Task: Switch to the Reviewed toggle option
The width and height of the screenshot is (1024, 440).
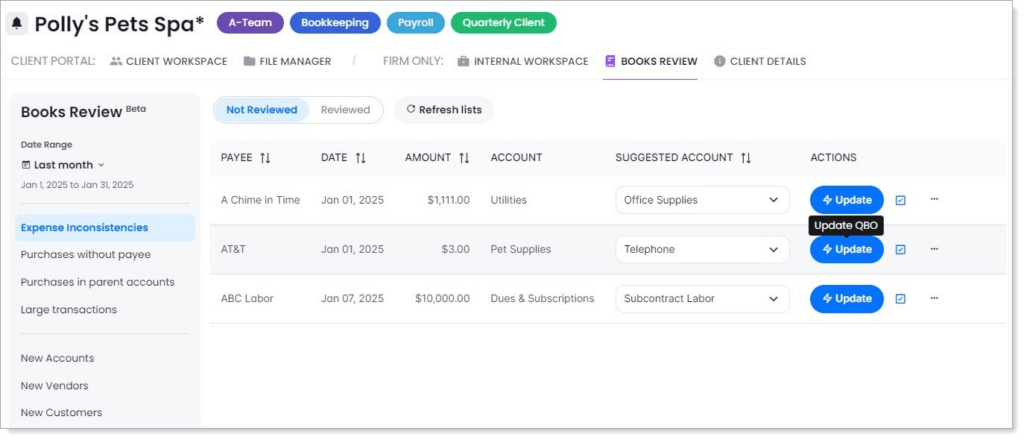Action: click(x=345, y=110)
